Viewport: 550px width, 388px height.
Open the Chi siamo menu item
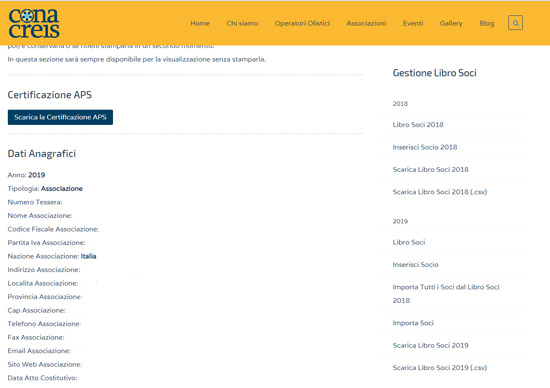(242, 23)
